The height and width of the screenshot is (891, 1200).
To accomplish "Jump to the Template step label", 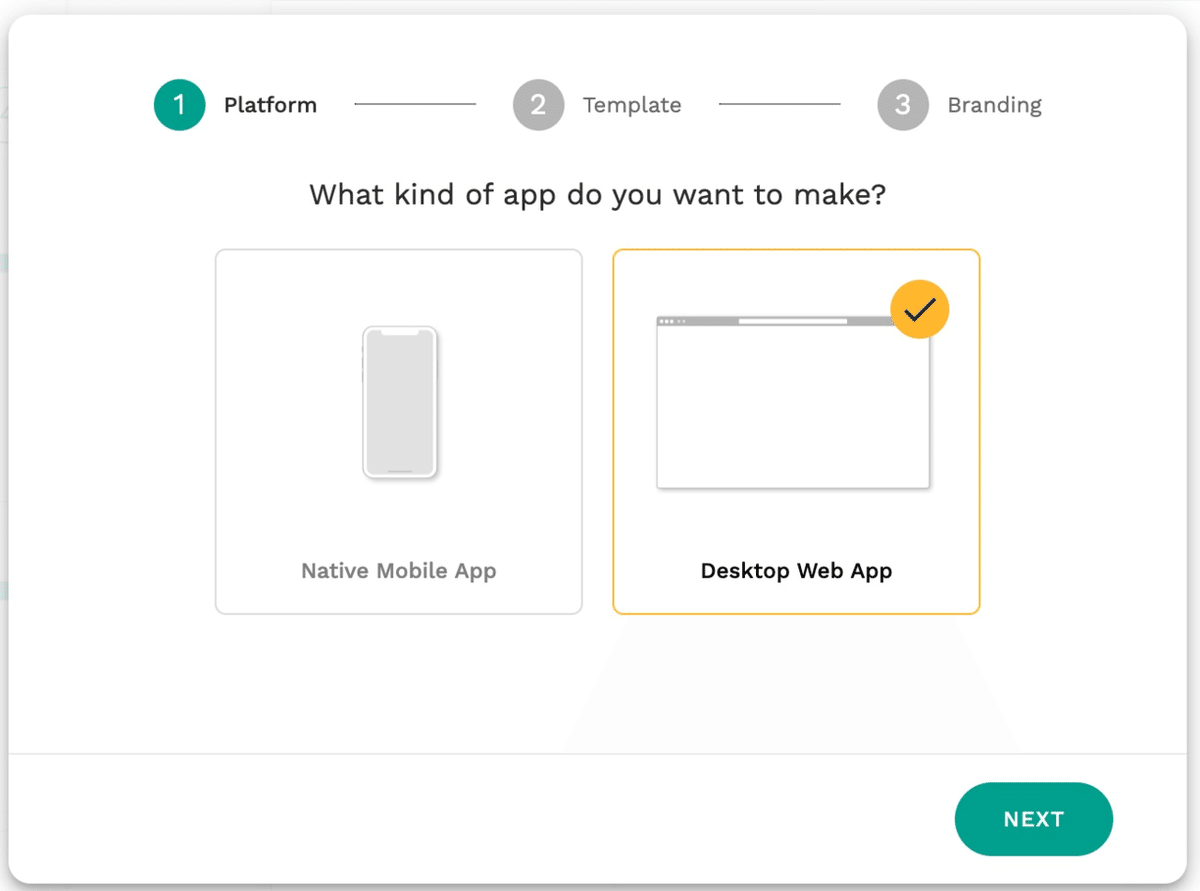I will pos(632,105).
